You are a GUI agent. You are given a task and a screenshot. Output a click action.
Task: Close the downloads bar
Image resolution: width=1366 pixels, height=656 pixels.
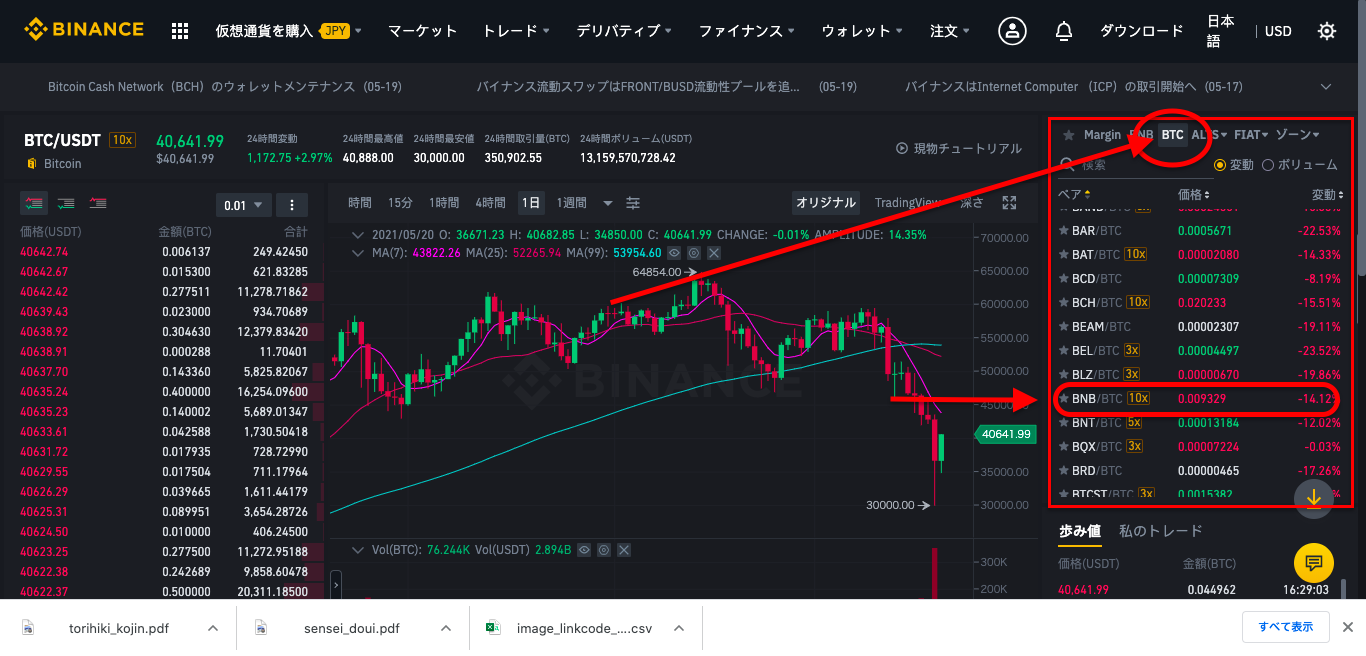[x=1347, y=628]
